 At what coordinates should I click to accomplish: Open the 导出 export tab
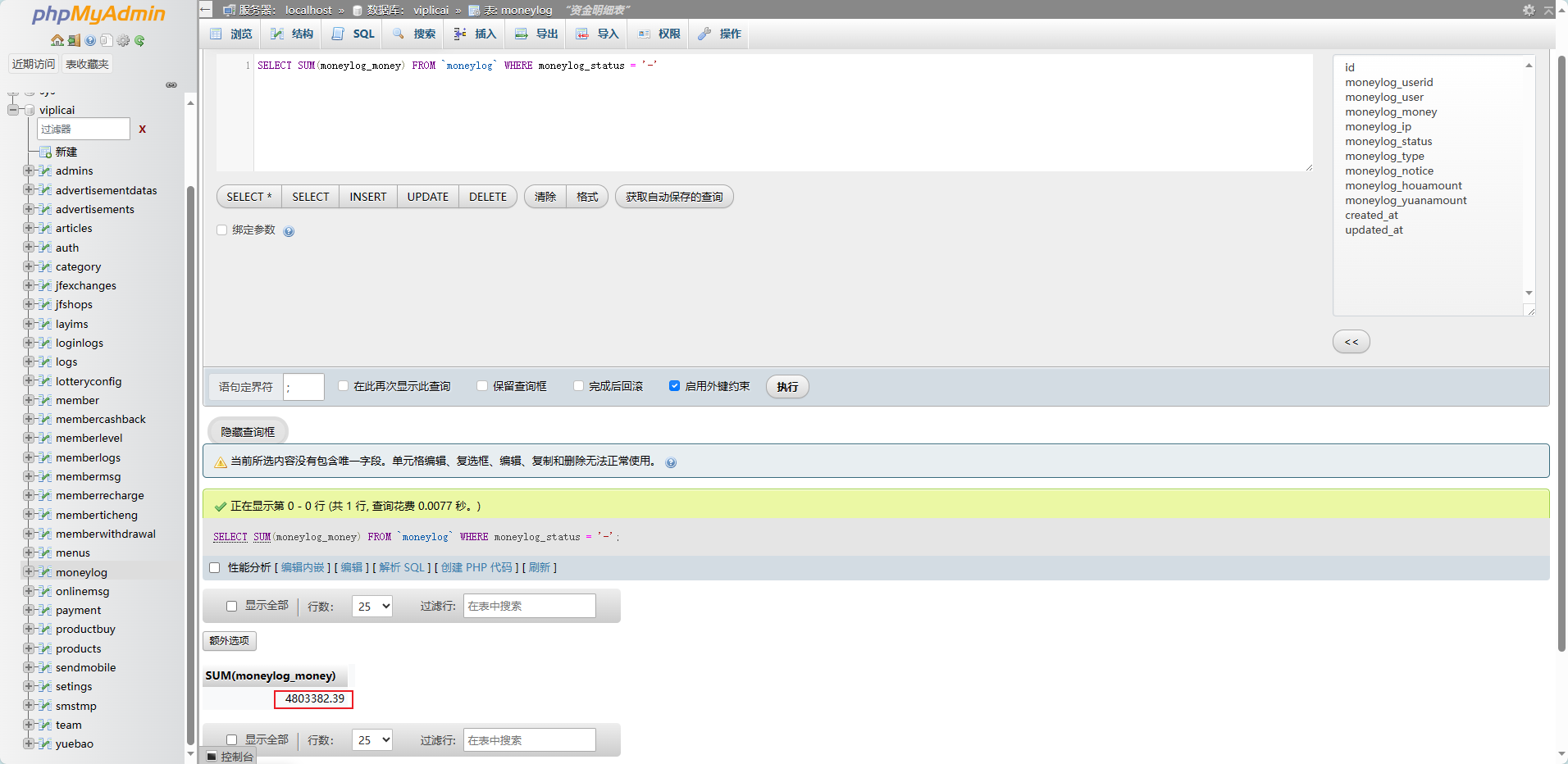tap(537, 34)
